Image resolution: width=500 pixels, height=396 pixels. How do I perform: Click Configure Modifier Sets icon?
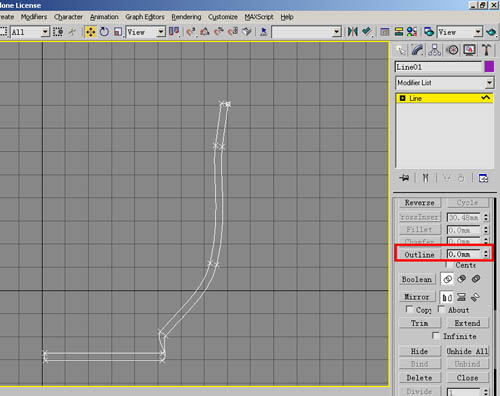pos(483,178)
